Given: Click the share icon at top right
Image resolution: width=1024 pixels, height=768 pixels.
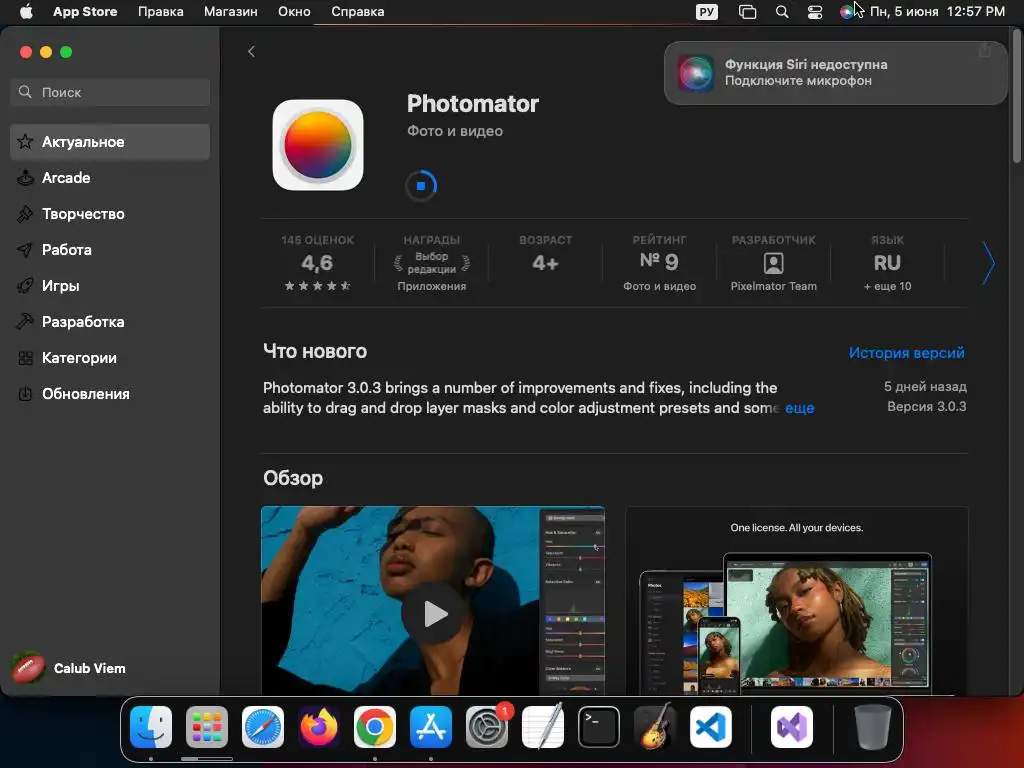Looking at the screenshot, I should point(984,51).
